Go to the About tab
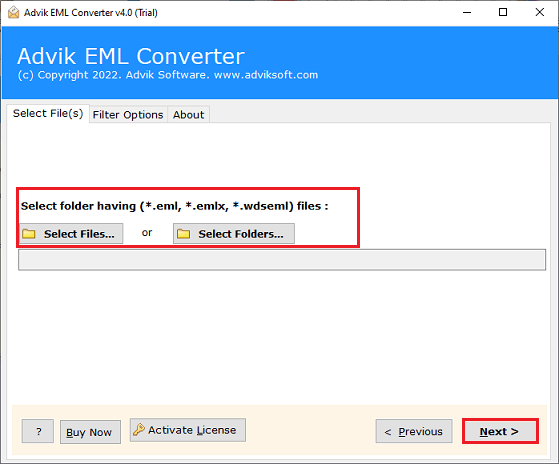559x464 pixels. click(x=189, y=115)
